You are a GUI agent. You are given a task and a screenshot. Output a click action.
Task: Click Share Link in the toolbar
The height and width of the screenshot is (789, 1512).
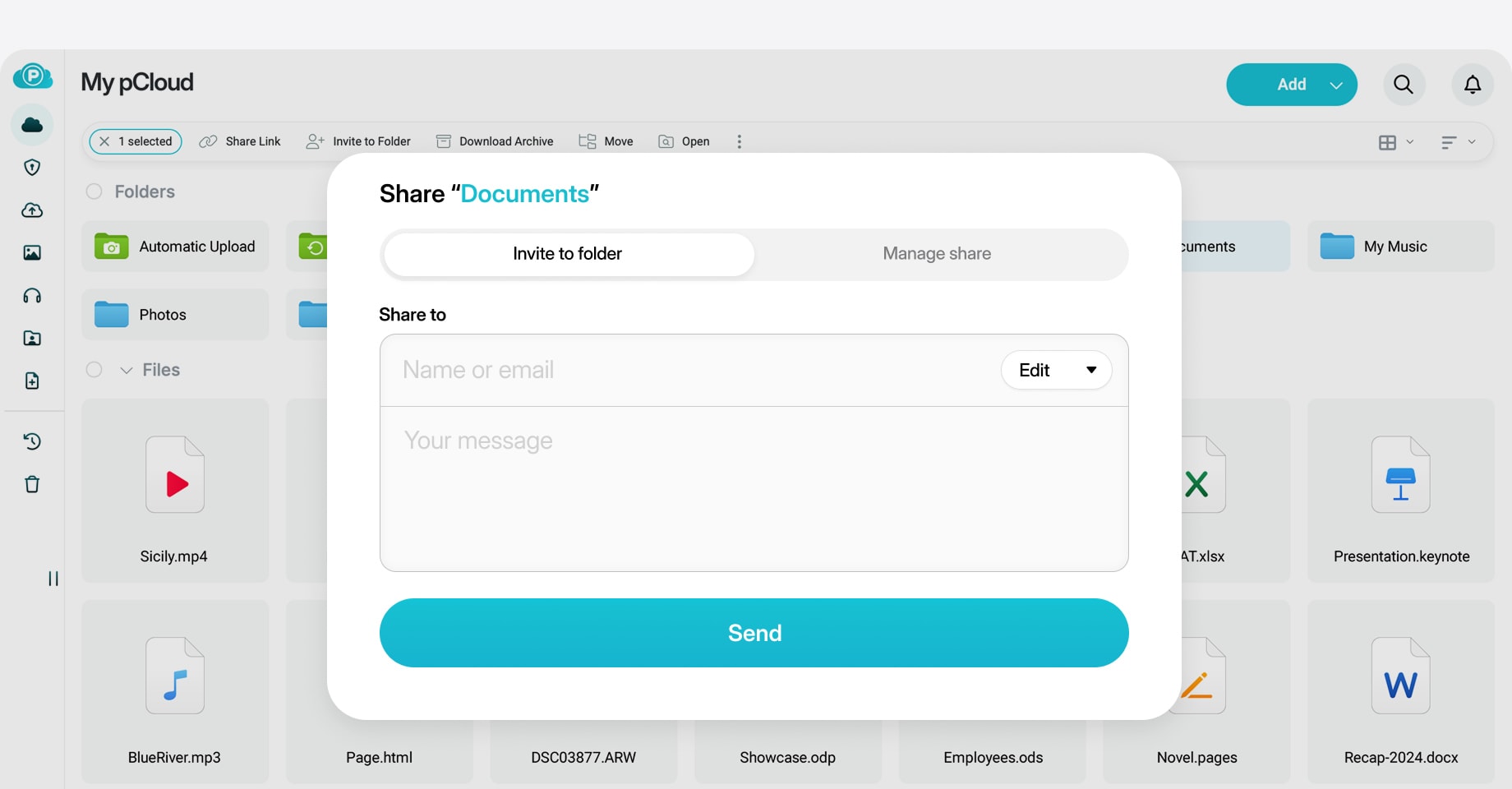(x=240, y=141)
